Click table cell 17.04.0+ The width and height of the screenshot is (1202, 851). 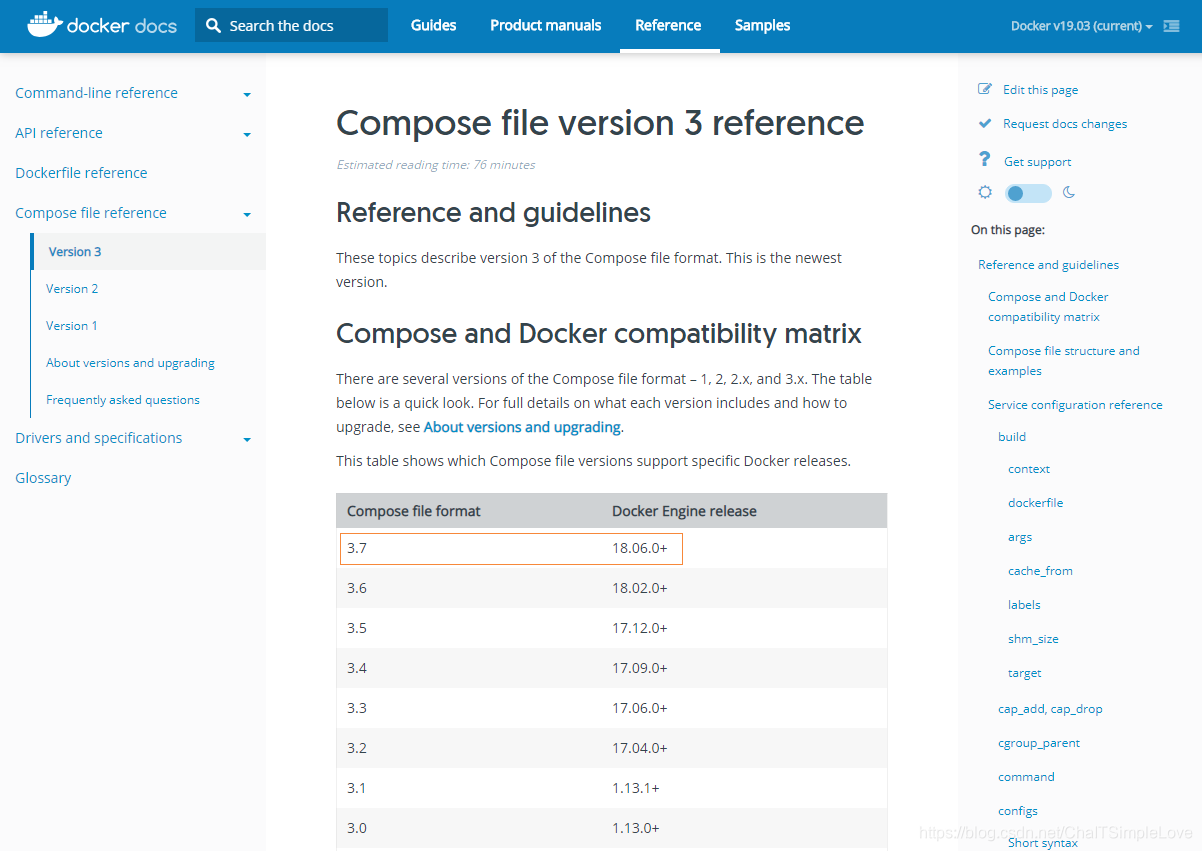[x=640, y=748]
